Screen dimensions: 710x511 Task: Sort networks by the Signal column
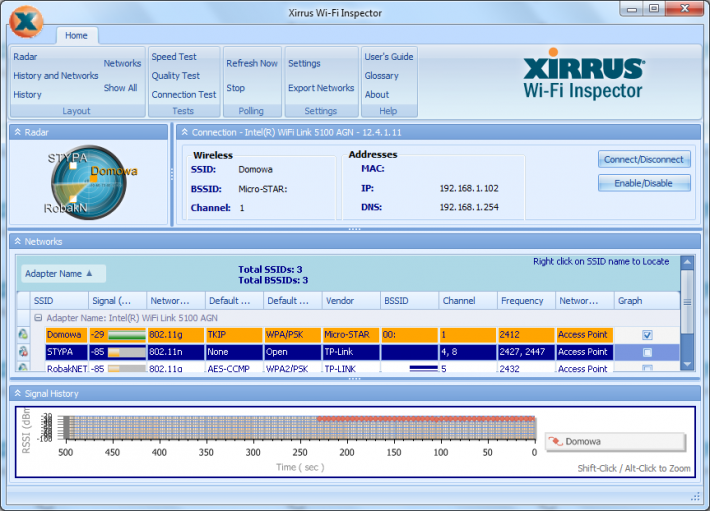coord(117,301)
